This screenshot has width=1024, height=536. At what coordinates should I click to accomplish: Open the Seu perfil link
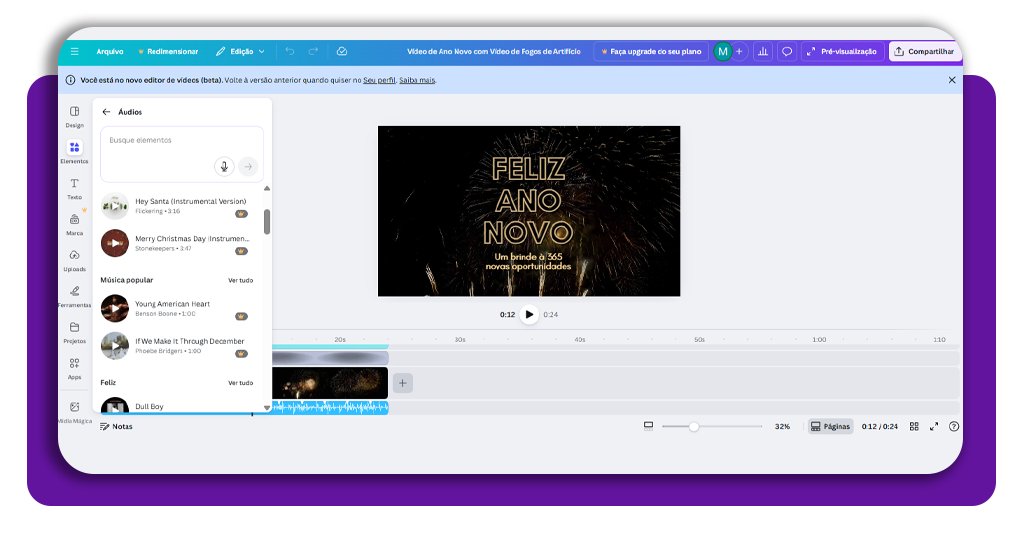[379, 80]
